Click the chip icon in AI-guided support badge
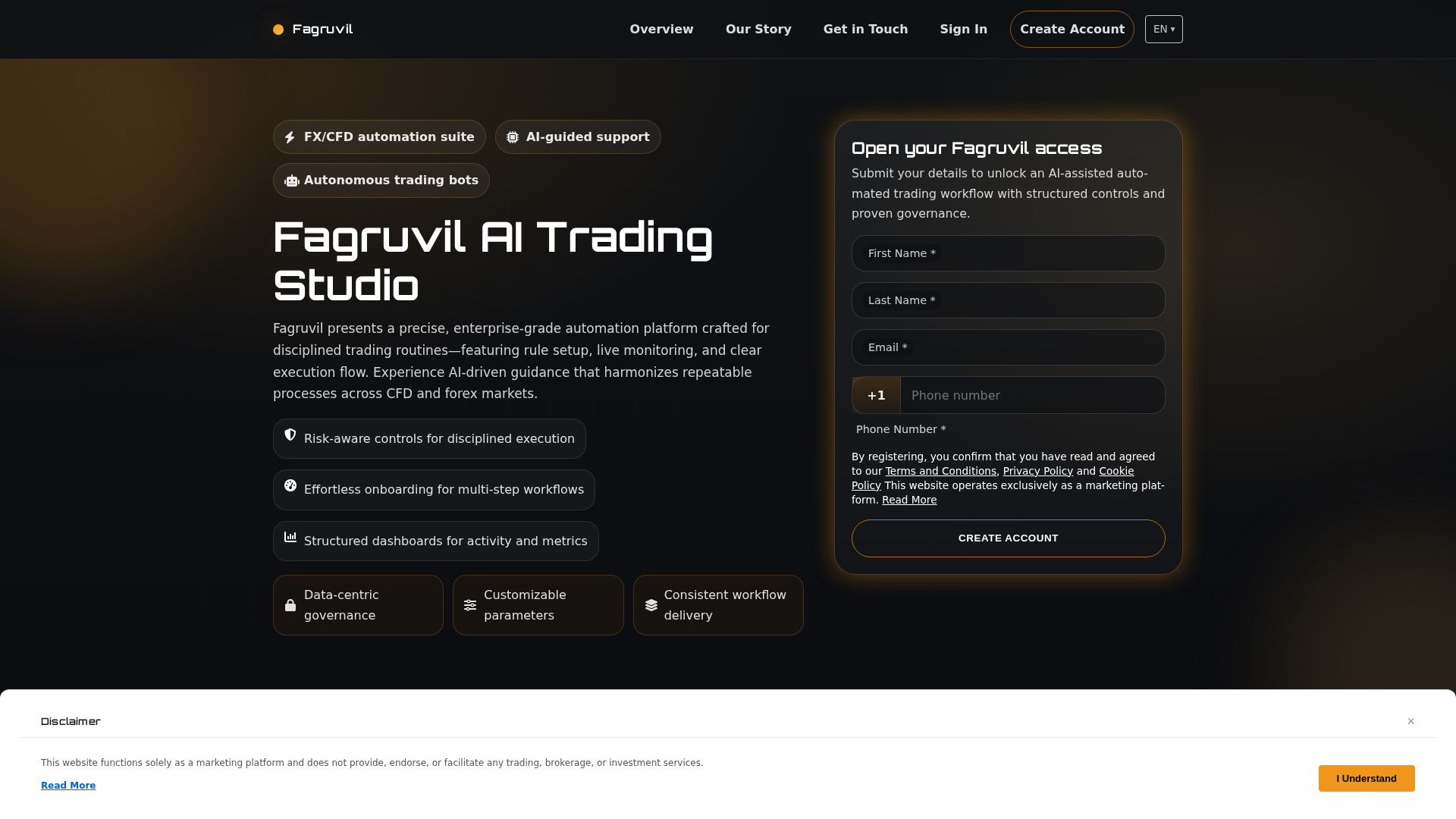Screen dimensions: 1456x819 [513, 137]
